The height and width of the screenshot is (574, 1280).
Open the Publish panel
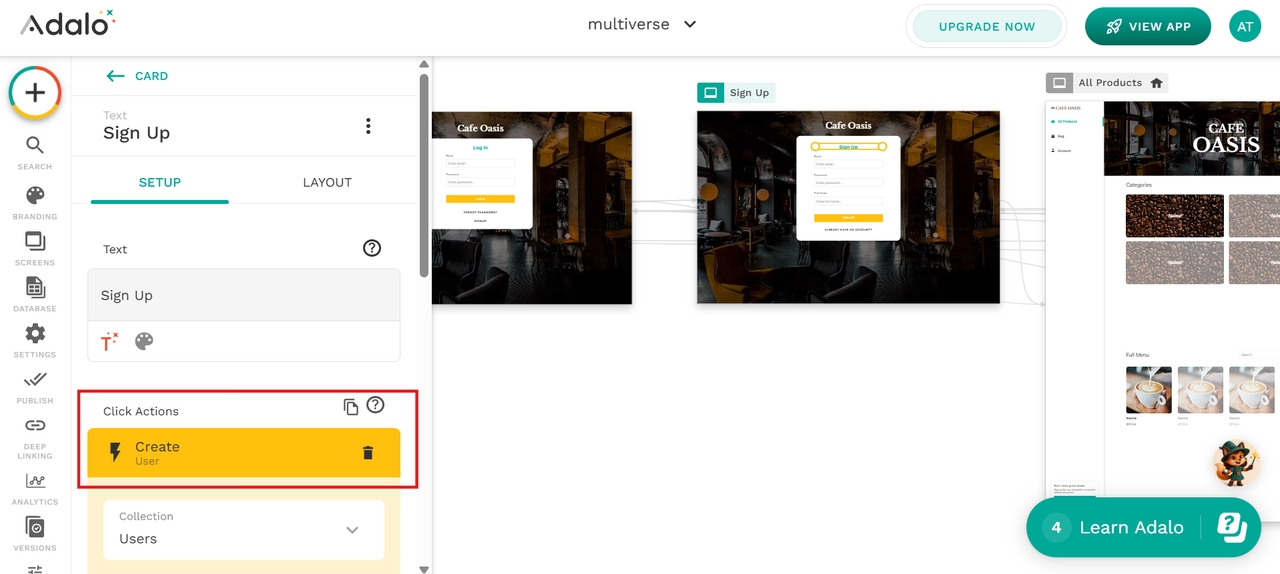pos(35,387)
